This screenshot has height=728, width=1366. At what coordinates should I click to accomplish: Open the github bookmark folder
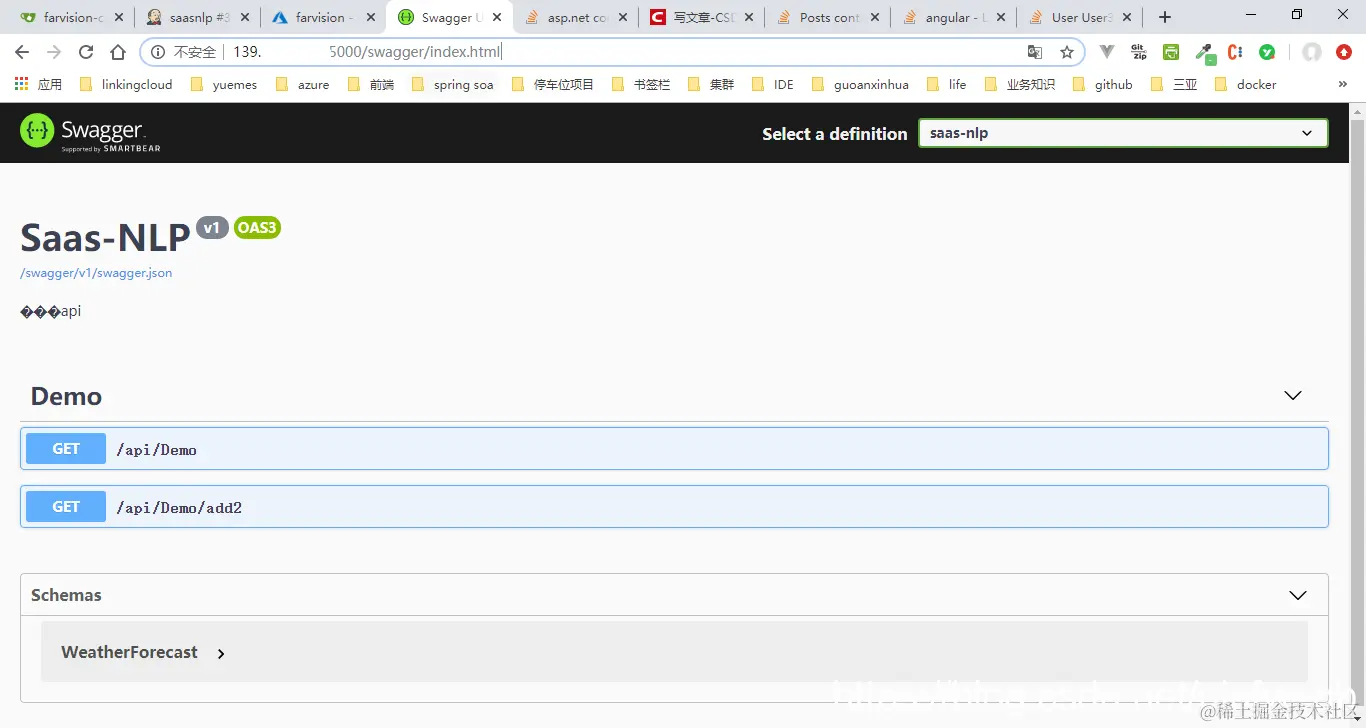tap(1102, 84)
